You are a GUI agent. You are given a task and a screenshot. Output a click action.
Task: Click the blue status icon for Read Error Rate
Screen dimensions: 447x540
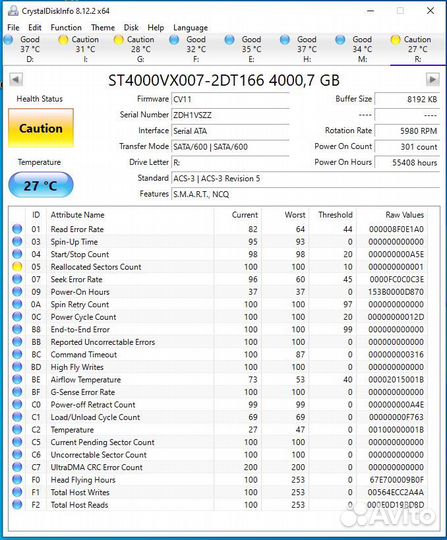pyautogui.click(x=17, y=229)
